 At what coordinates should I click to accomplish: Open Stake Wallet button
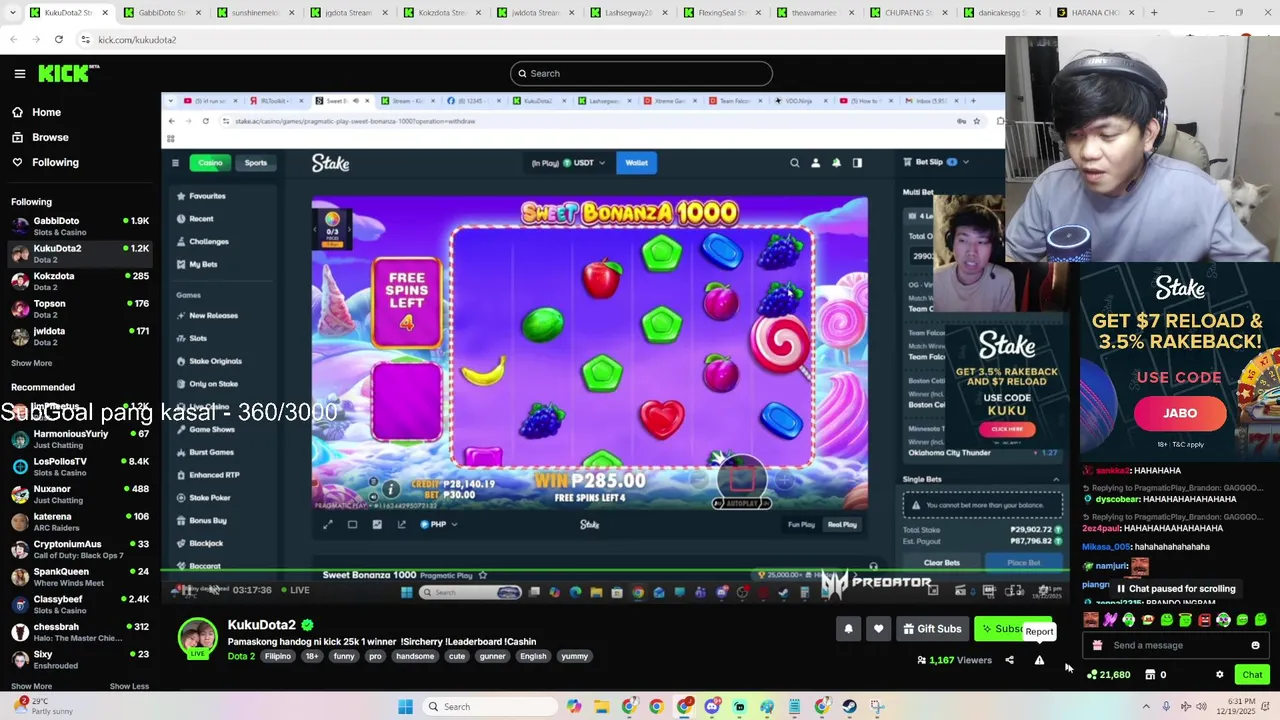pos(637,163)
